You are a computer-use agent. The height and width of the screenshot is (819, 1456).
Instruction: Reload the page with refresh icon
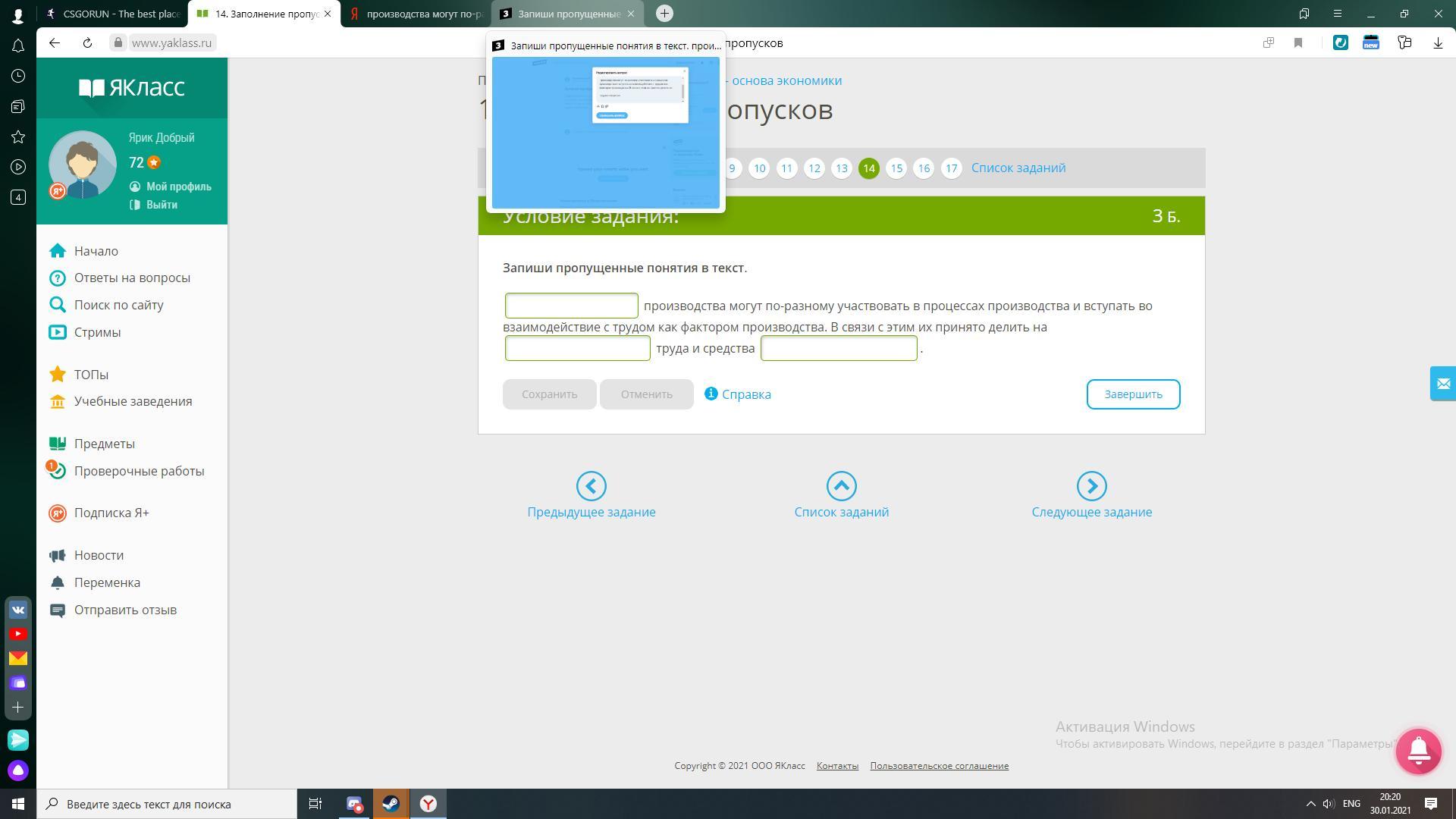point(87,43)
